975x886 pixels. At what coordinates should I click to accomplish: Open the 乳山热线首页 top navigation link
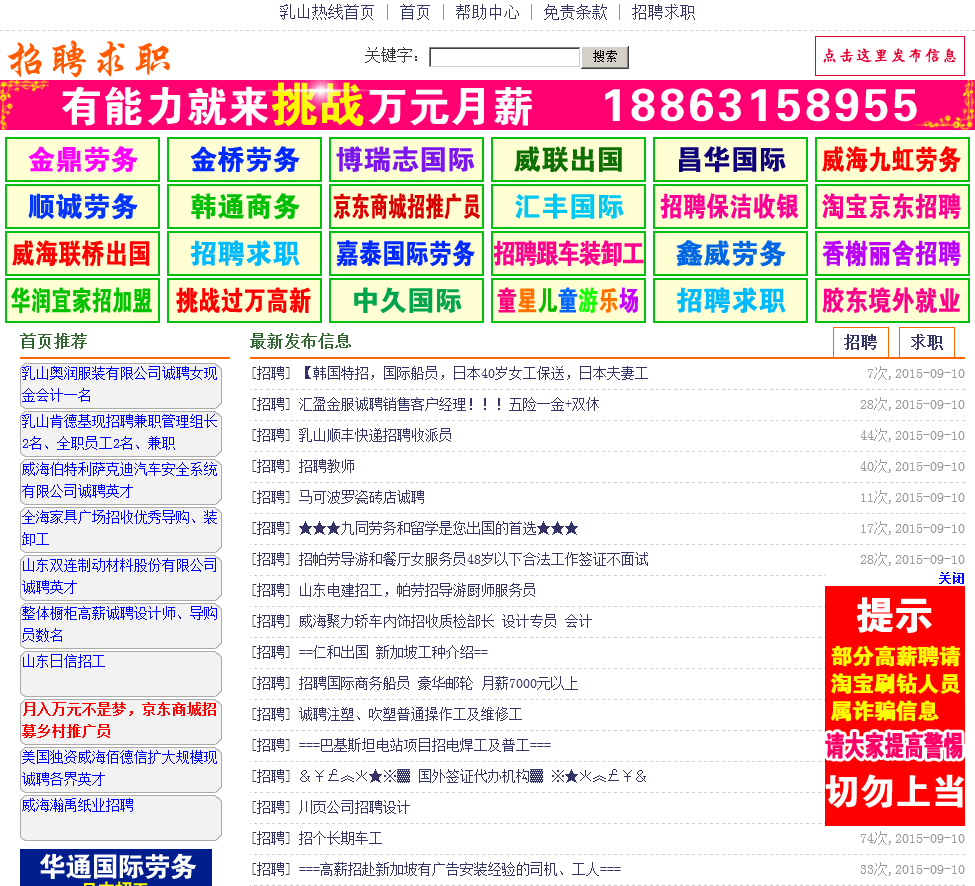point(326,12)
